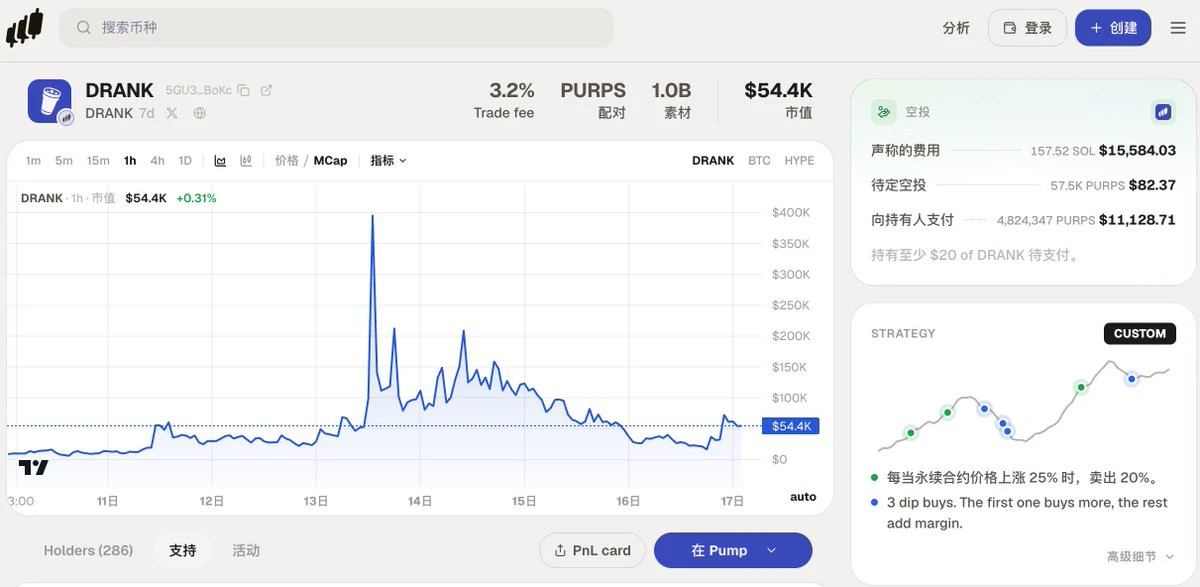1200x587 pixels.
Task: Click the strategy preview chart
Action: [x=1023, y=405]
